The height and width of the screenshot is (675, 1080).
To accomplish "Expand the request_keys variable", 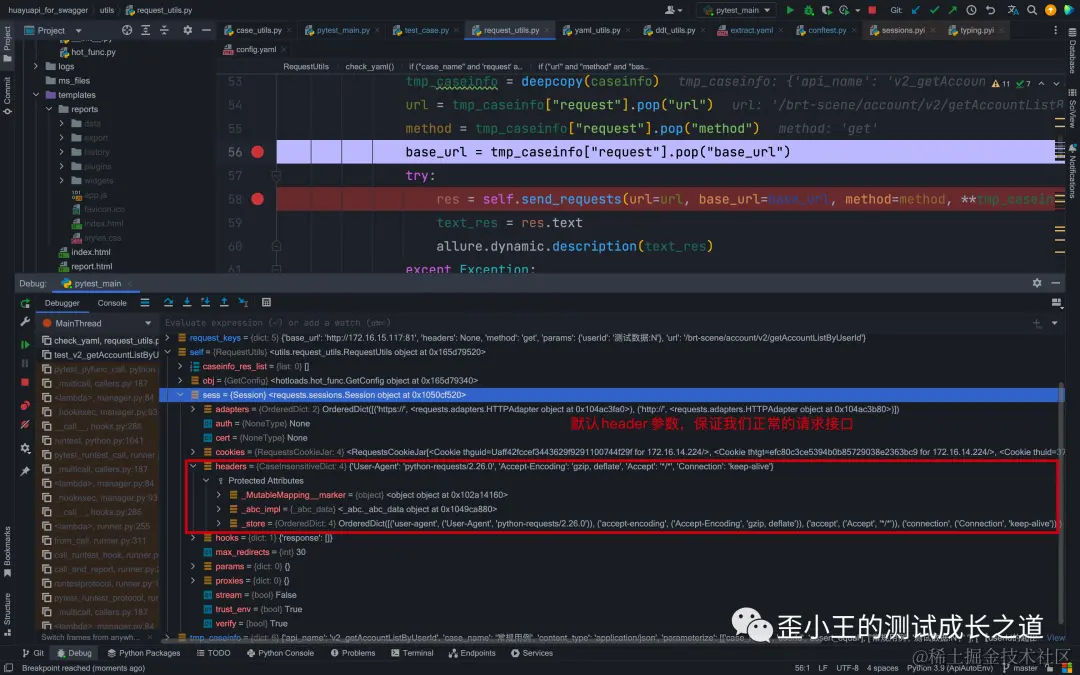I will (167, 338).
